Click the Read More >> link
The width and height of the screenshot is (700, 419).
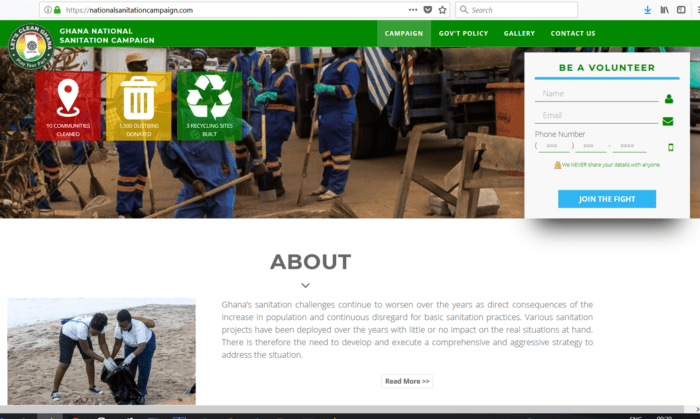407,381
